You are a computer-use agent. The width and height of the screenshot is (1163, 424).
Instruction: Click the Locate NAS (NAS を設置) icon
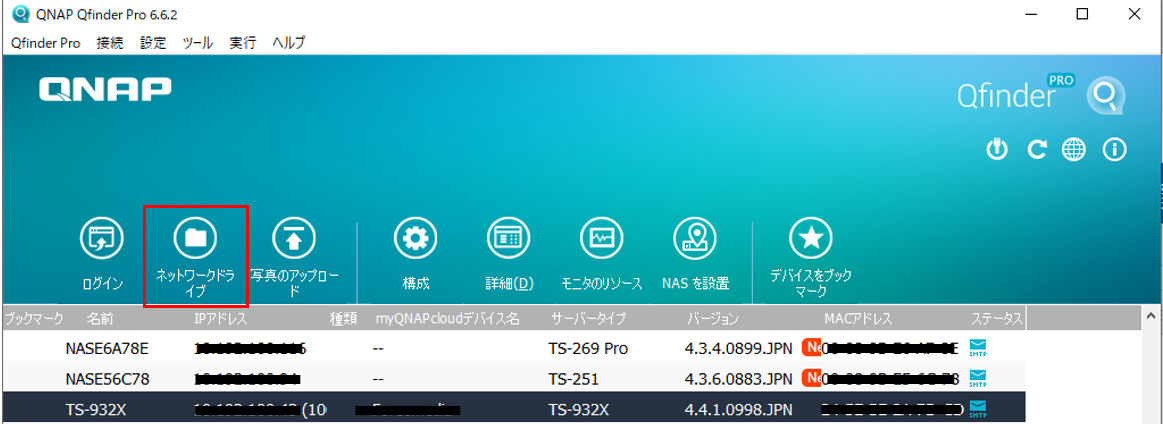pyautogui.click(x=695, y=238)
